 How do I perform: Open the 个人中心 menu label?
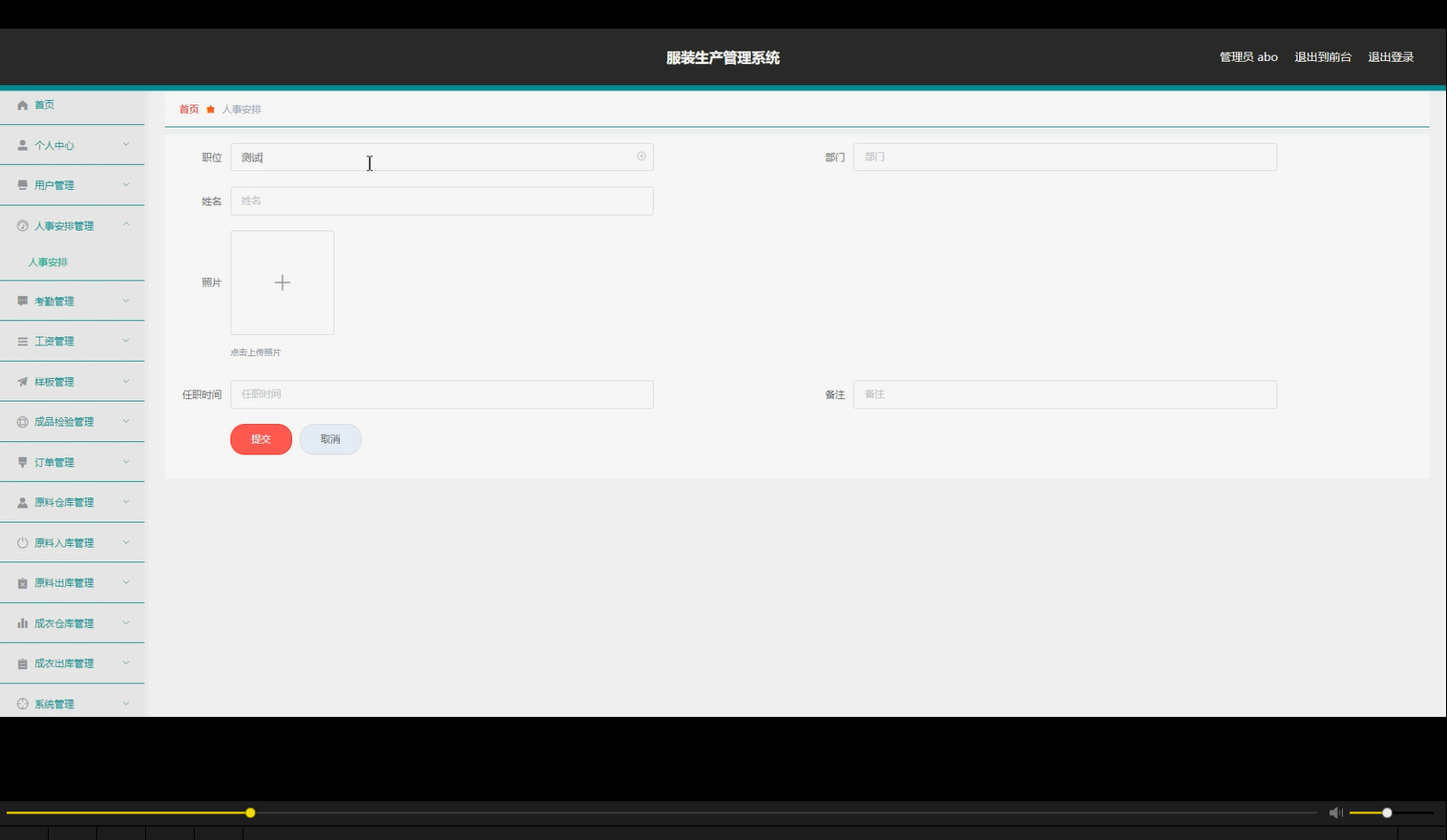click(54, 146)
